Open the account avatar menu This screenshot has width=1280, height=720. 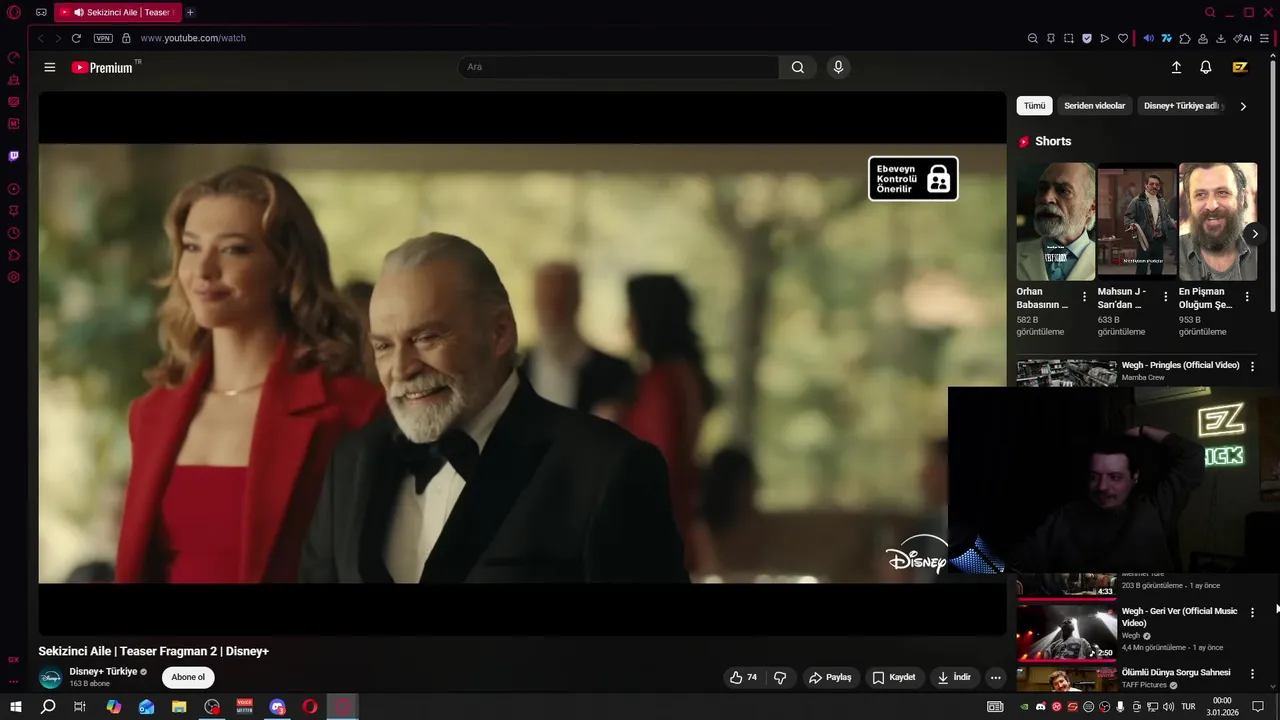click(1240, 67)
